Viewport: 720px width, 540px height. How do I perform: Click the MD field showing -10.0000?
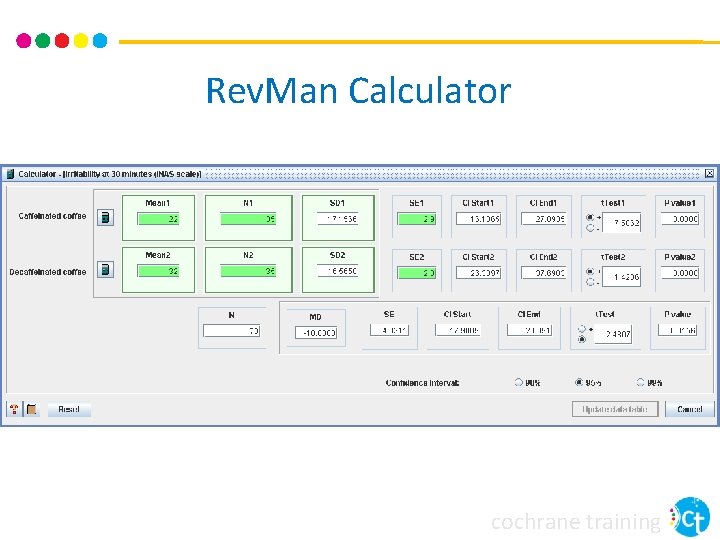coord(316,333)
